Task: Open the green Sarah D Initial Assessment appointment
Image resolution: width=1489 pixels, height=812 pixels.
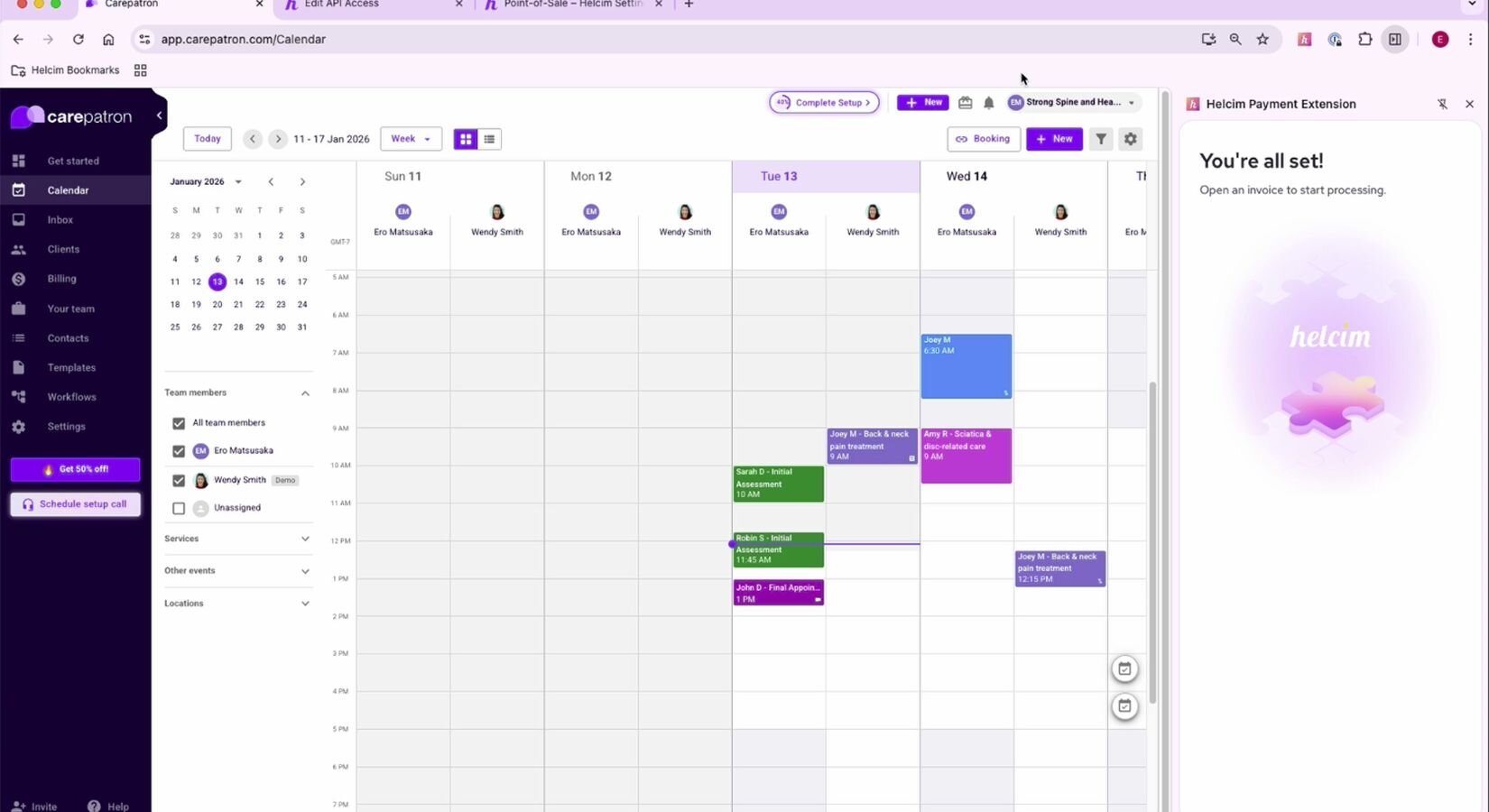Action: (778, 484)
